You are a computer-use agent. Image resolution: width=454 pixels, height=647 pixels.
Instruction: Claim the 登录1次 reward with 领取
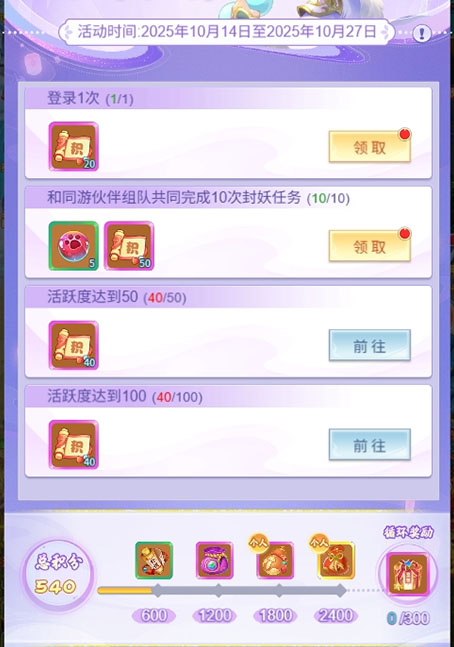pyautogui.click(x=369, y=146)
